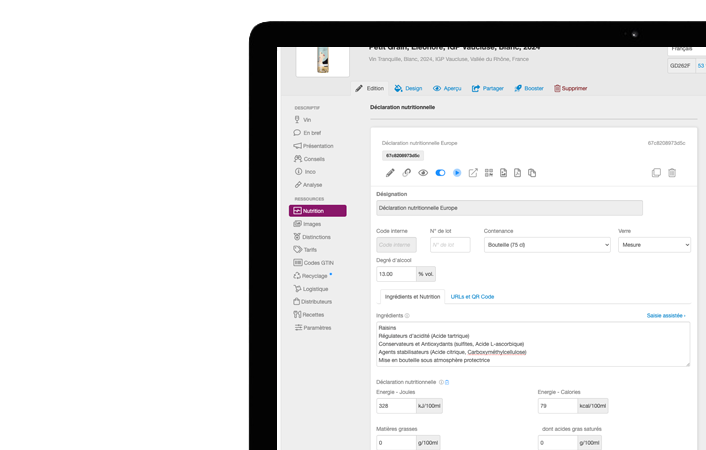Click the red Supprimer link
The height and width of the screenshot is (450, 706).
point(570,88)
